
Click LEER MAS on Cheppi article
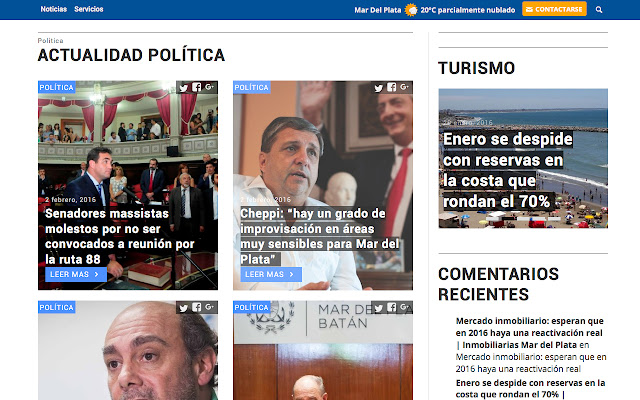(x=271, y=274)
